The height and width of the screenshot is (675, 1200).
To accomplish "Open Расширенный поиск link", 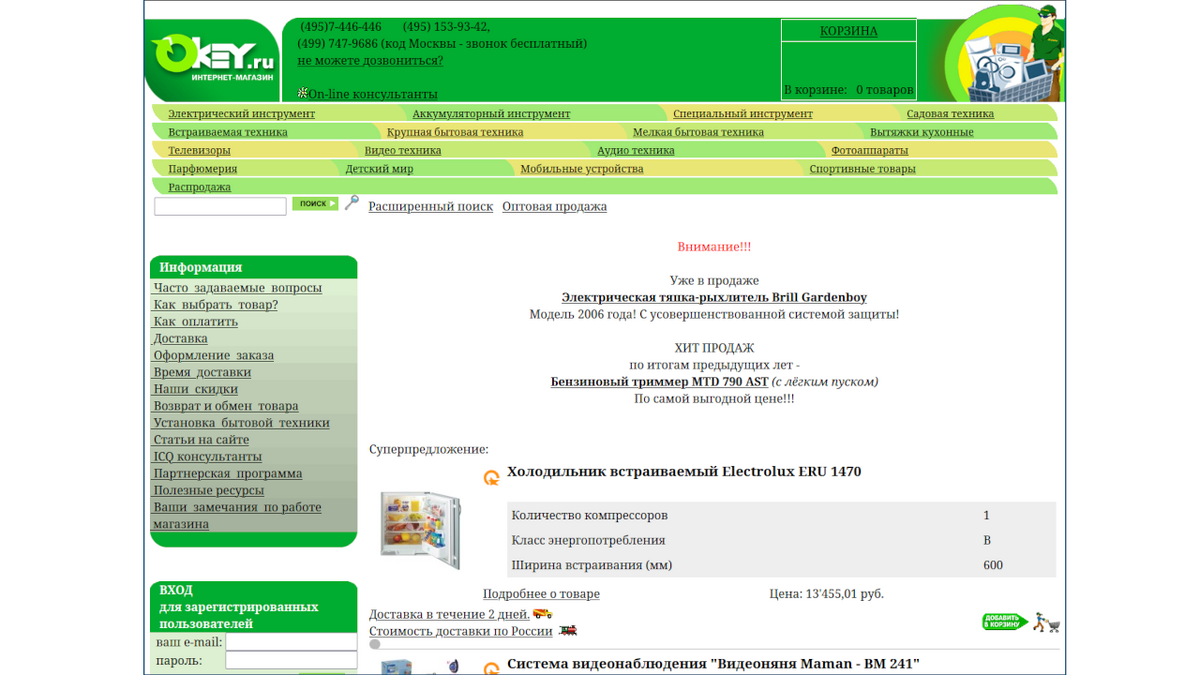I will click(431, 207).
